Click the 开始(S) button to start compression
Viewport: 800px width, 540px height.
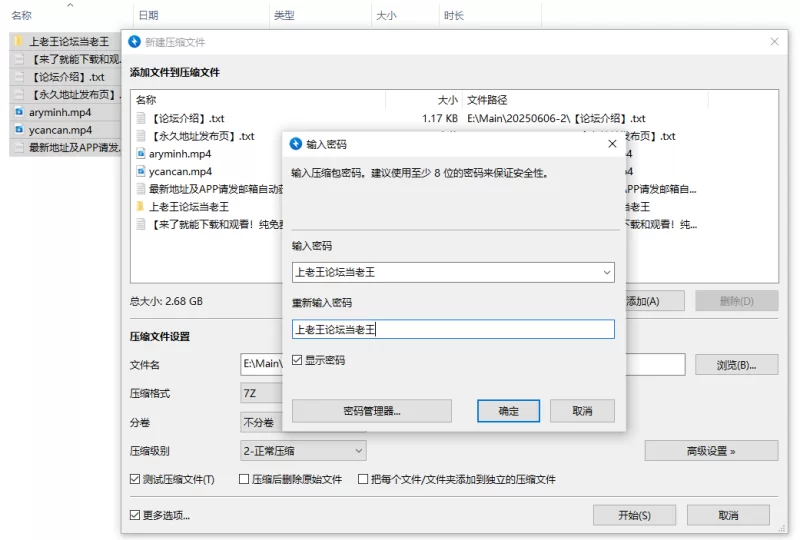point(634,515)
